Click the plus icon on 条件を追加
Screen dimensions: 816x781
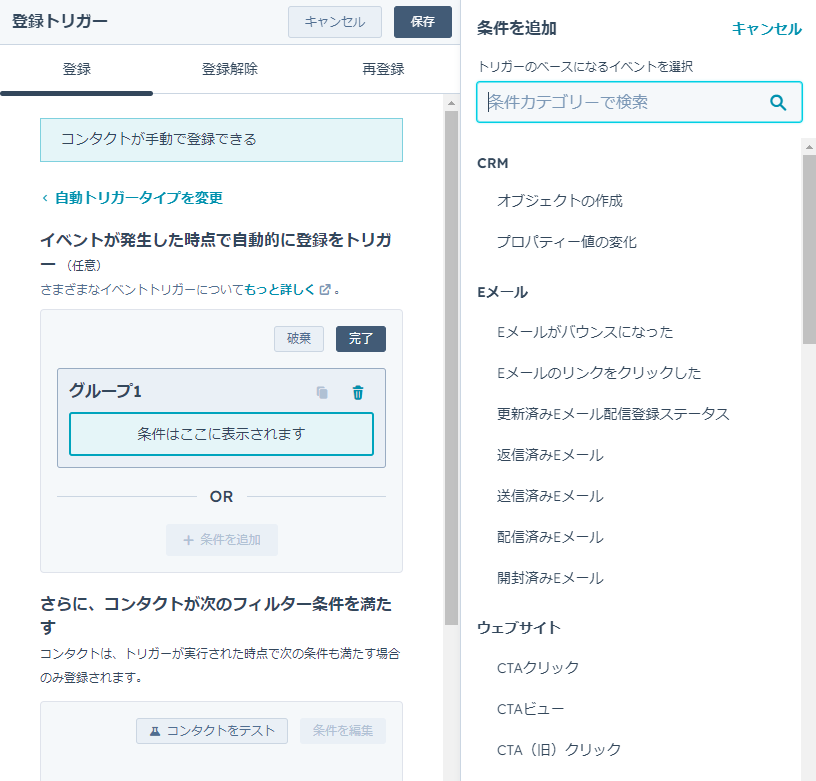188,540
